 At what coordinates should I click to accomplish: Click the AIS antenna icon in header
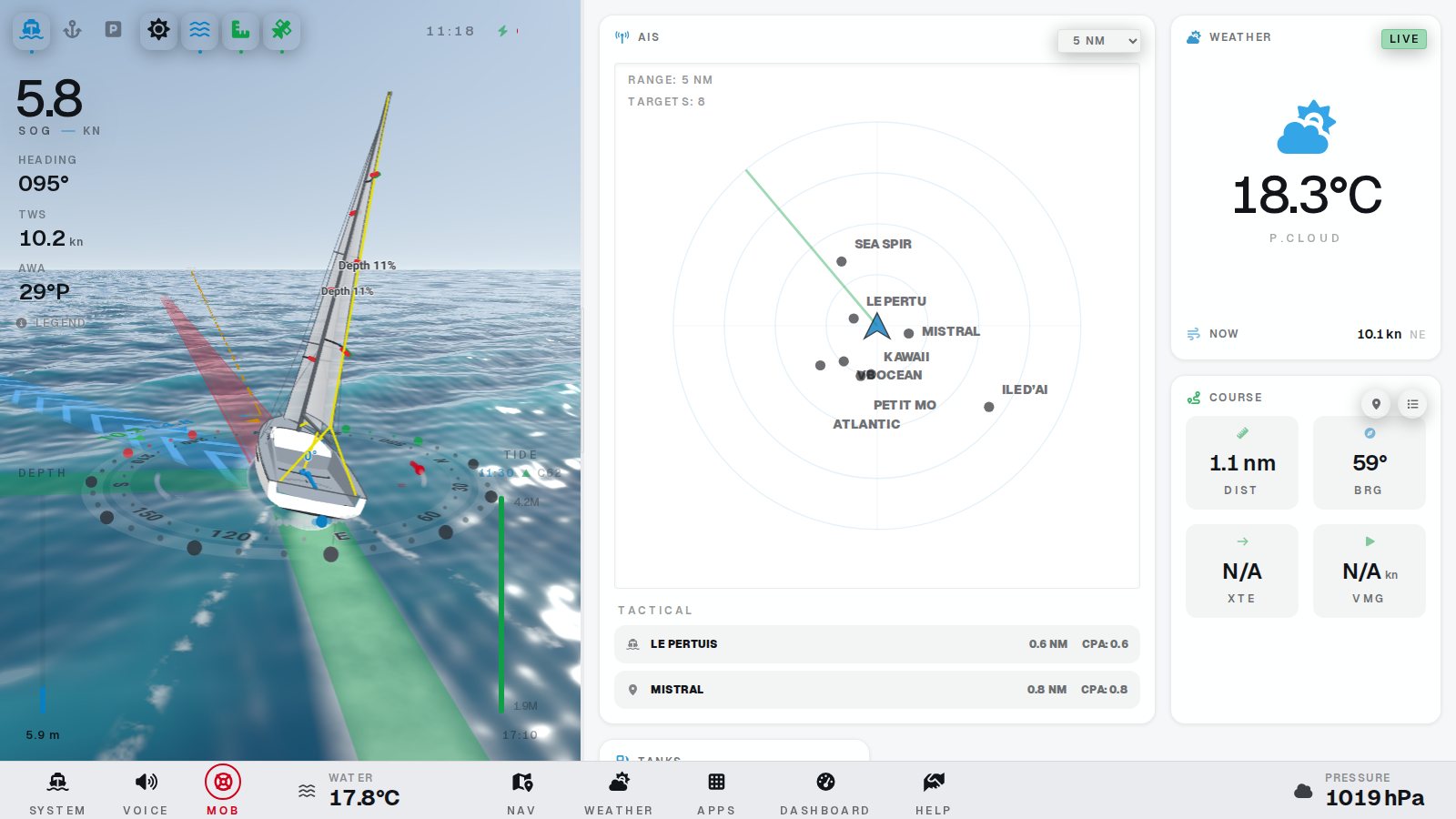tap(622, 37)
